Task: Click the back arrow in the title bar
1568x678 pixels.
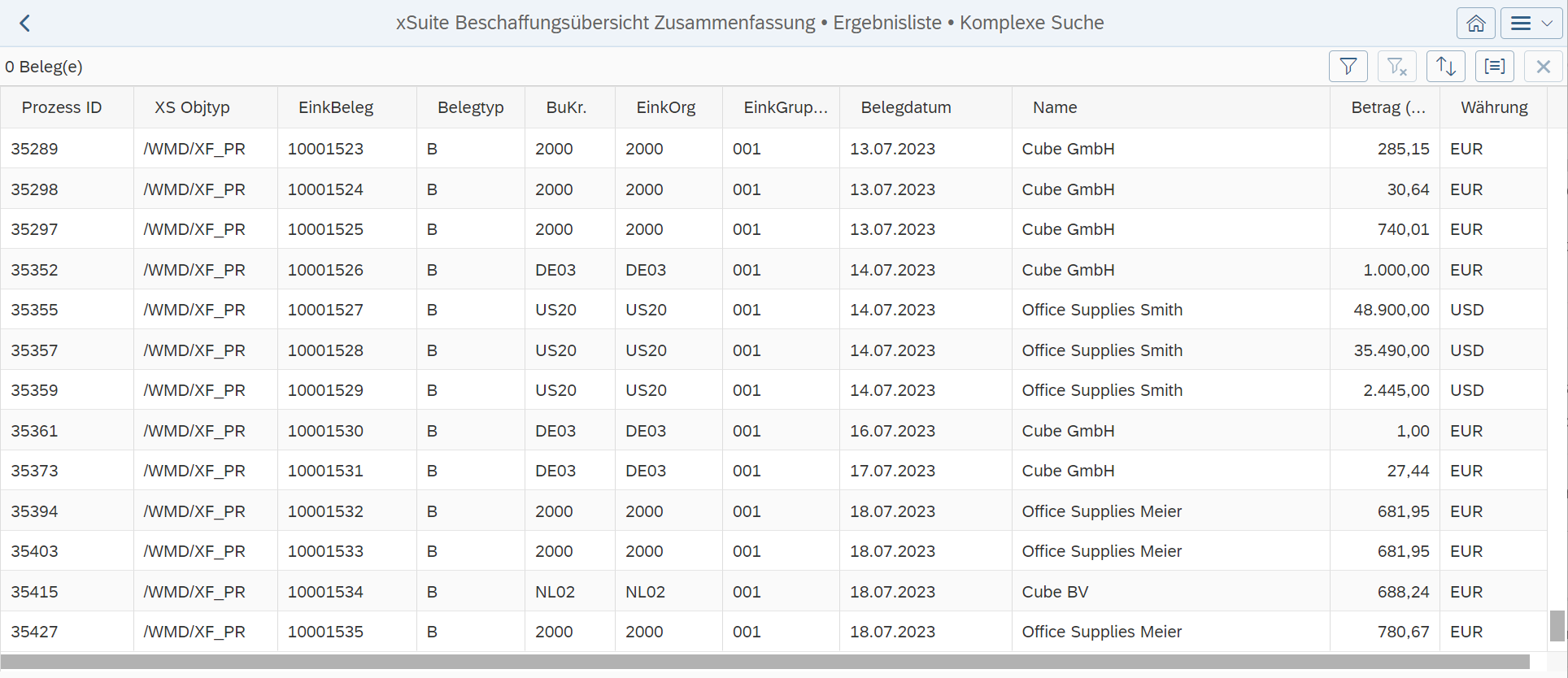Action: point(24,23)
